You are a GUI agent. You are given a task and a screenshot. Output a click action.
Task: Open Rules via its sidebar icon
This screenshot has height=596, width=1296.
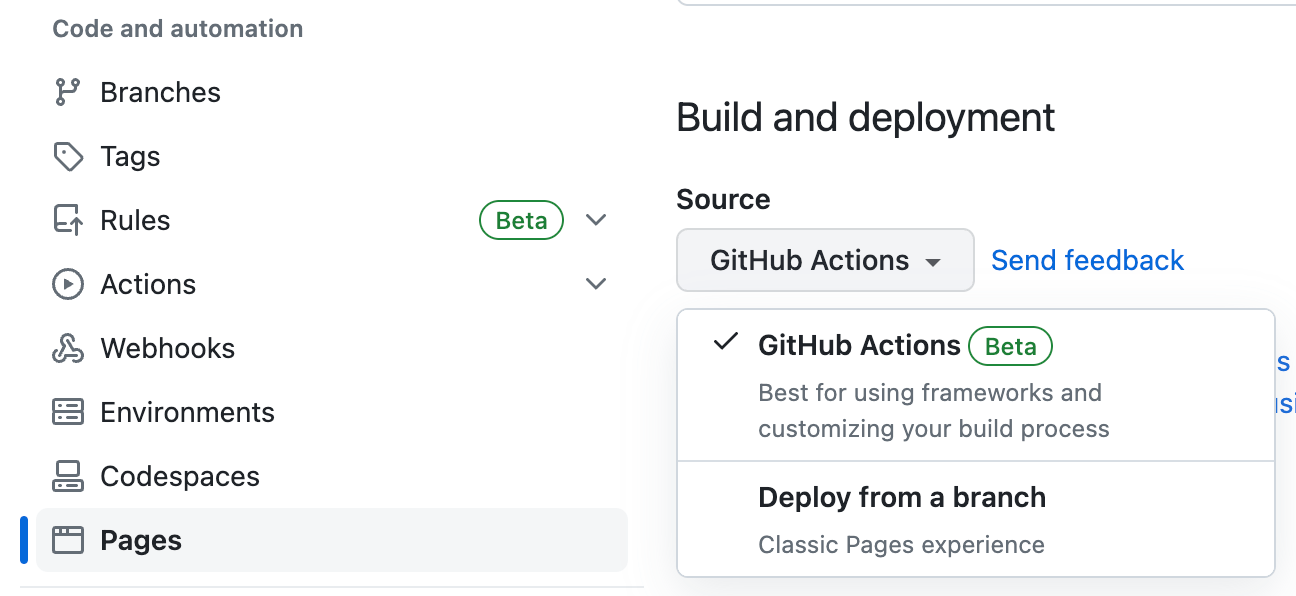pos(66,220)
